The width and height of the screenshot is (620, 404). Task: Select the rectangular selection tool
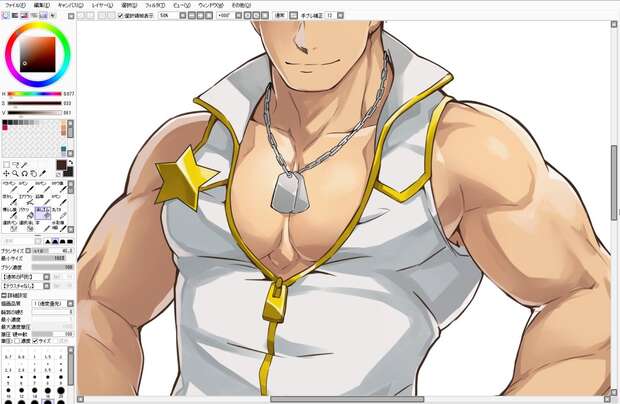pos(6,164)
